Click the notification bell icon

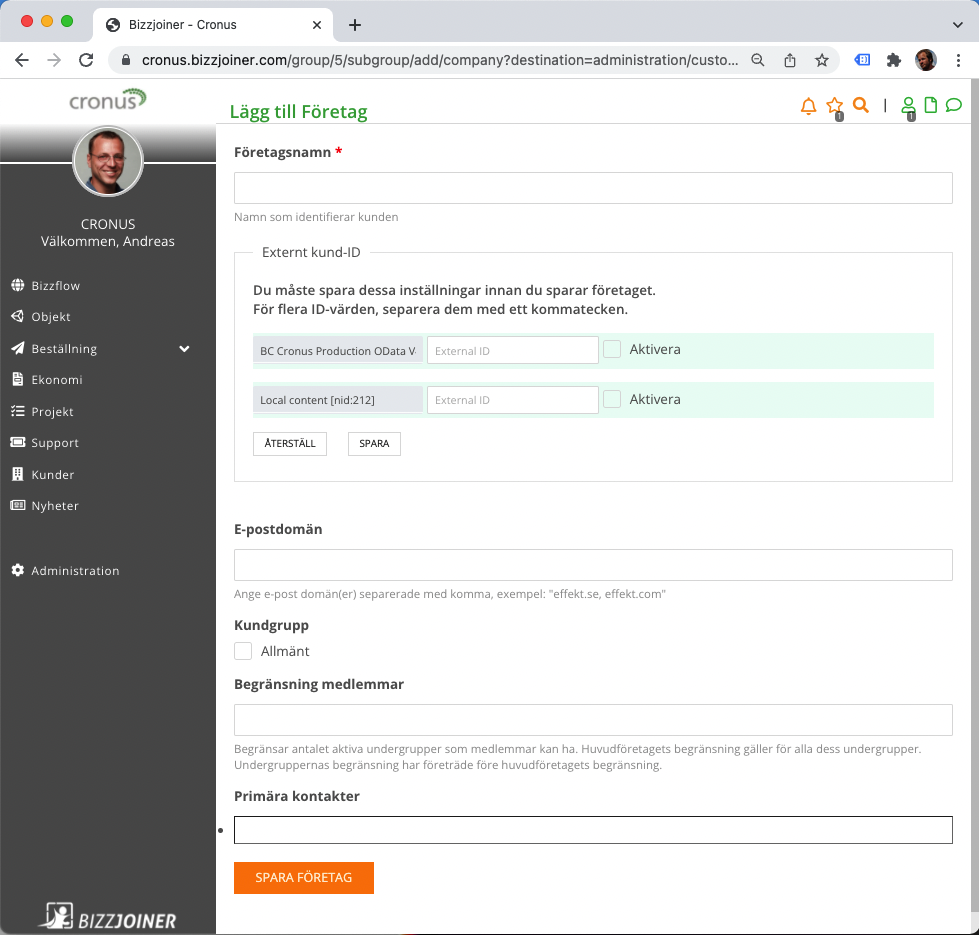(809, 106)
